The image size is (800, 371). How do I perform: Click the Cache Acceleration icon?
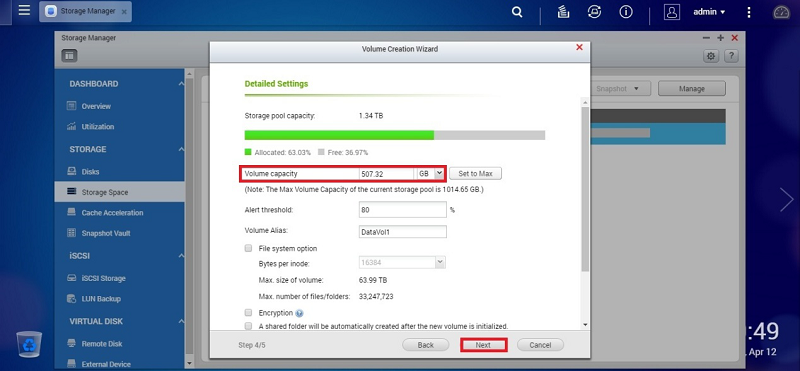71,212
